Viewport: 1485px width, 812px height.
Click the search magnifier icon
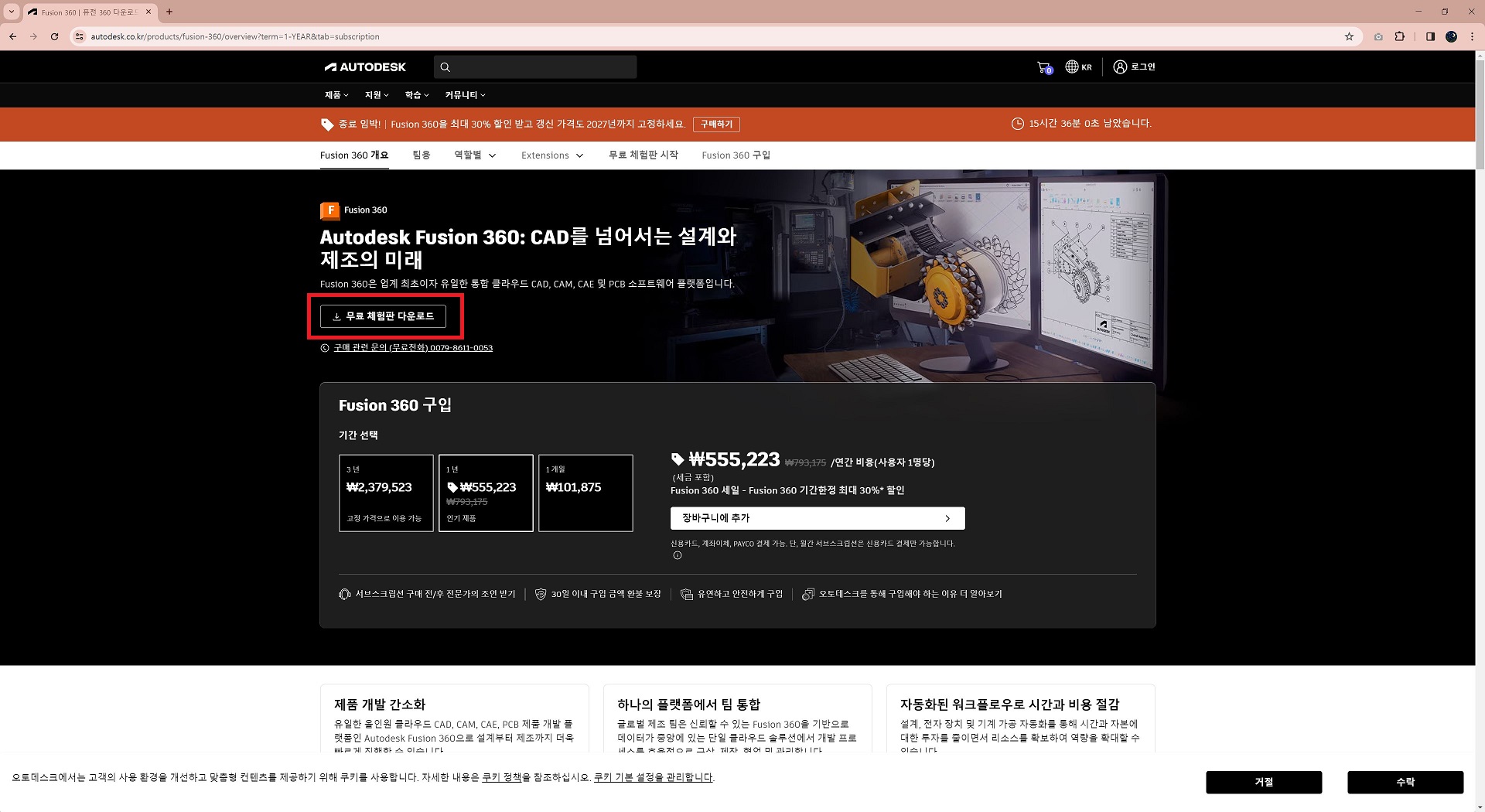tap(445, 67)
